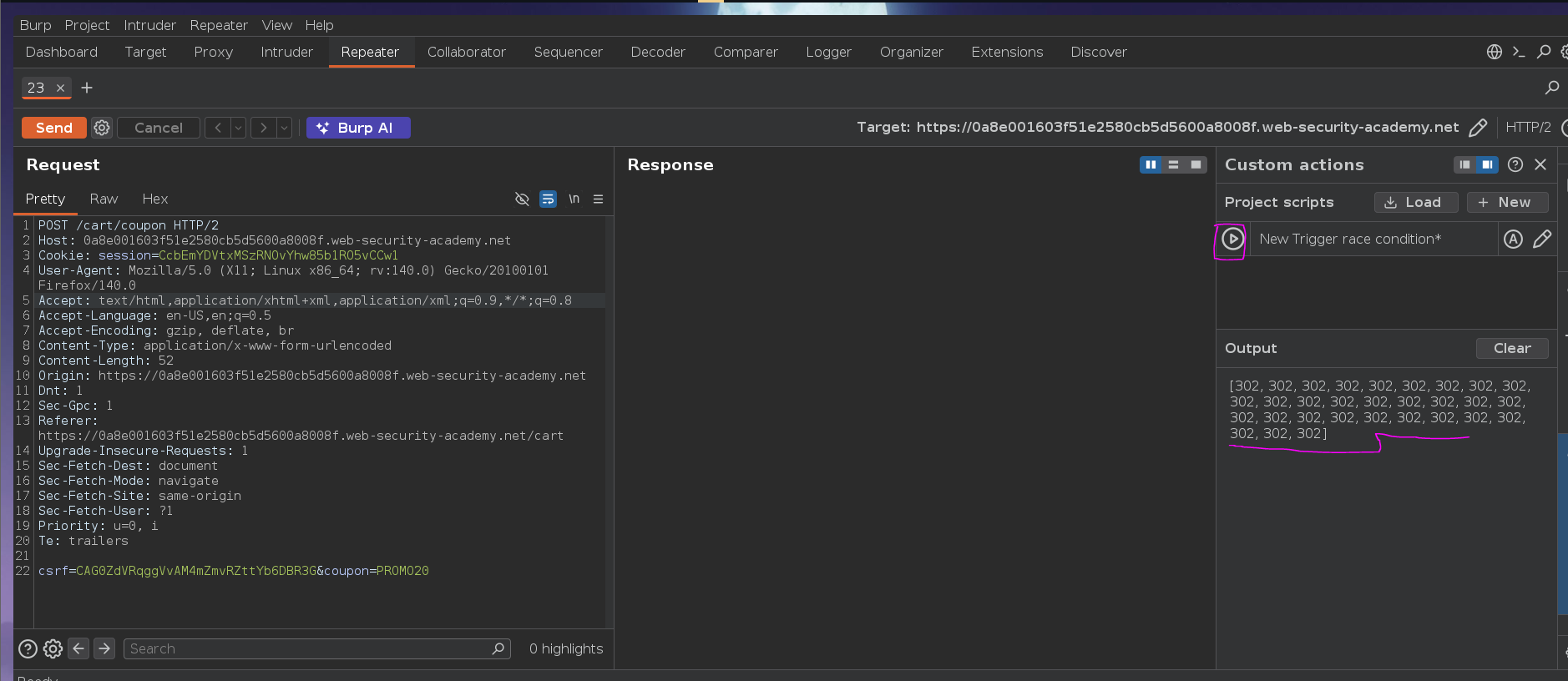Click the HTTP/2 protocol indicator
The image size is (1568, 681).
point(1528,128)
